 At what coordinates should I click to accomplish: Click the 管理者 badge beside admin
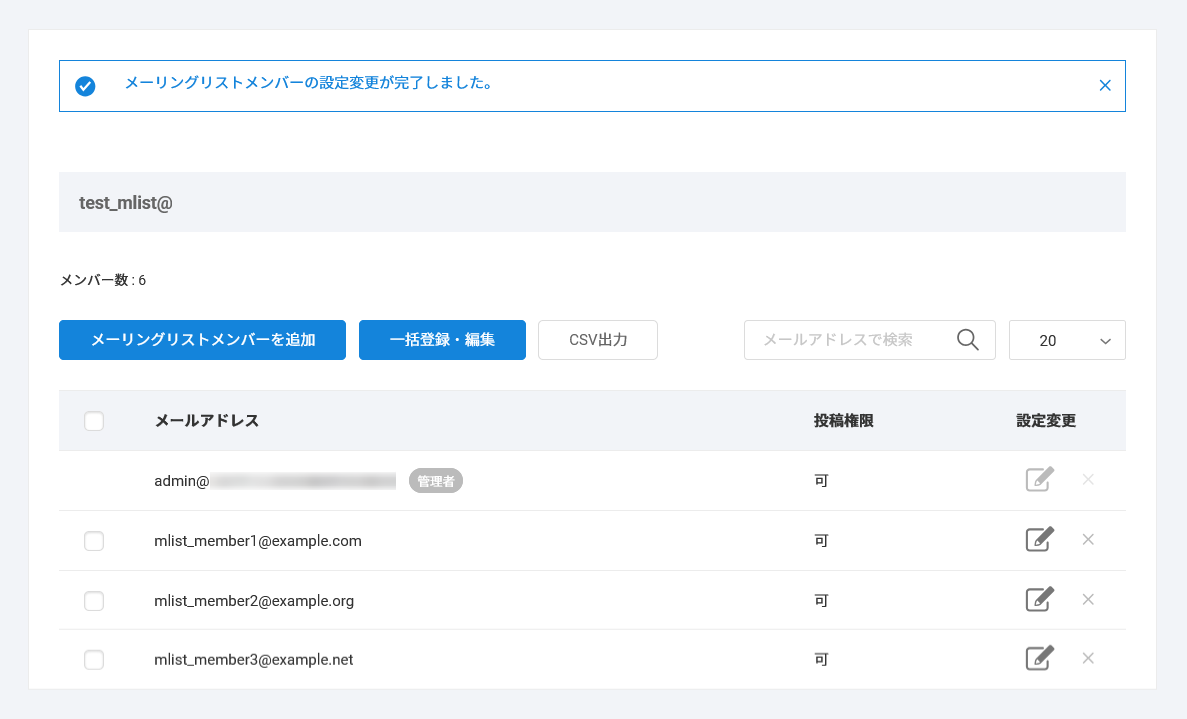point(436,481)
